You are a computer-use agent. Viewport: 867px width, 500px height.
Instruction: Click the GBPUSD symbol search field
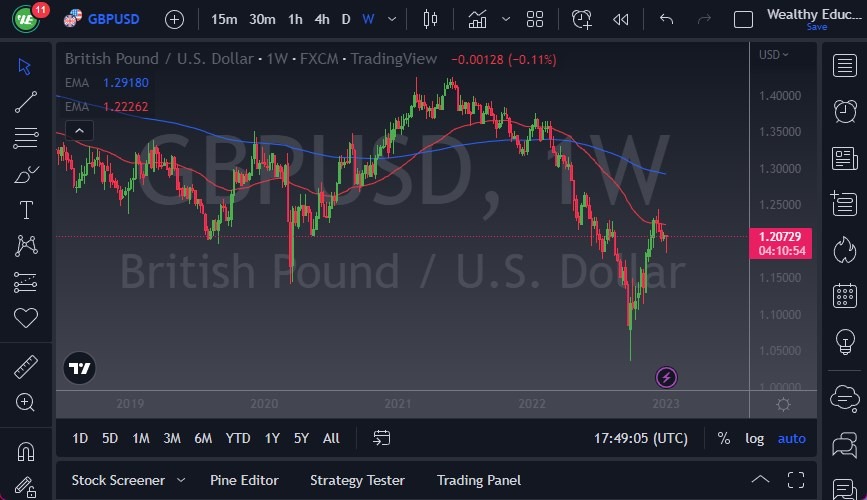pyautogui.click(x=111, y=19)
